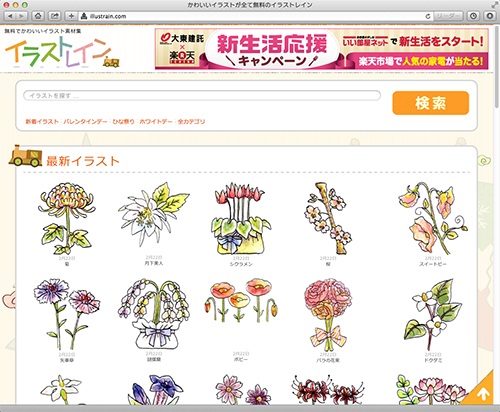Open the 矢車草 cornflower illustration
The height and width of the screenshot is (412, 500).
[67, 314]
